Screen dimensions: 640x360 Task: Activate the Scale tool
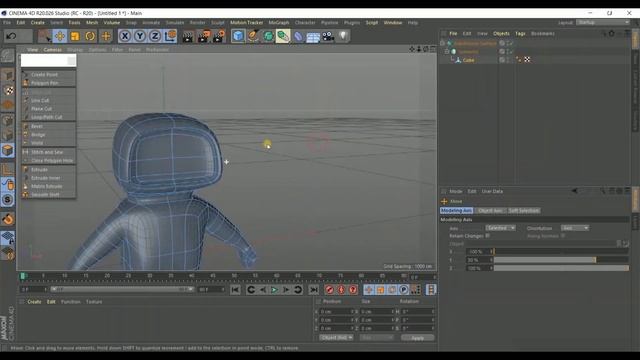click(x=75, y=36)
